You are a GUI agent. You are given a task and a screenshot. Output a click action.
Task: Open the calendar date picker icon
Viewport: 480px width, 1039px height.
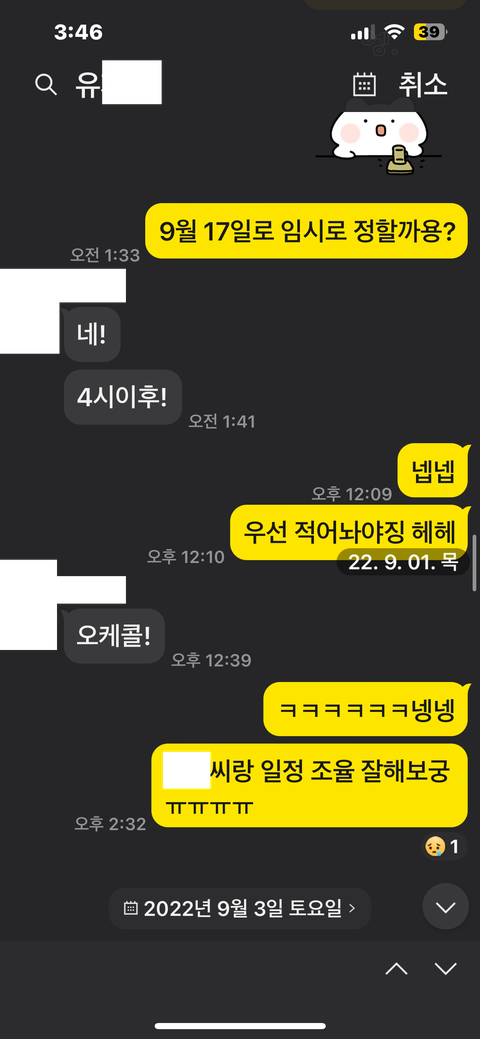pyautogui.click(x=364, y=85)
